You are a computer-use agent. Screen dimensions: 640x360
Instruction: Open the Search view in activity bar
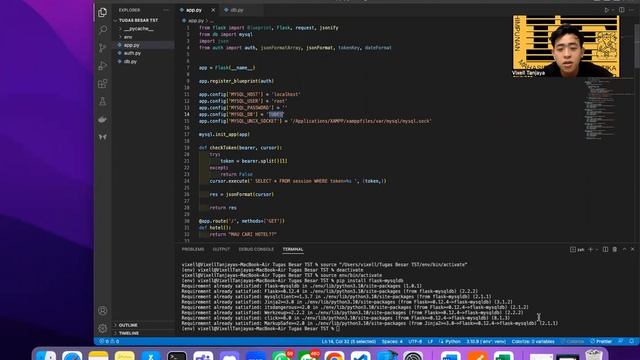pyautogui.click(x=102, y=30)
